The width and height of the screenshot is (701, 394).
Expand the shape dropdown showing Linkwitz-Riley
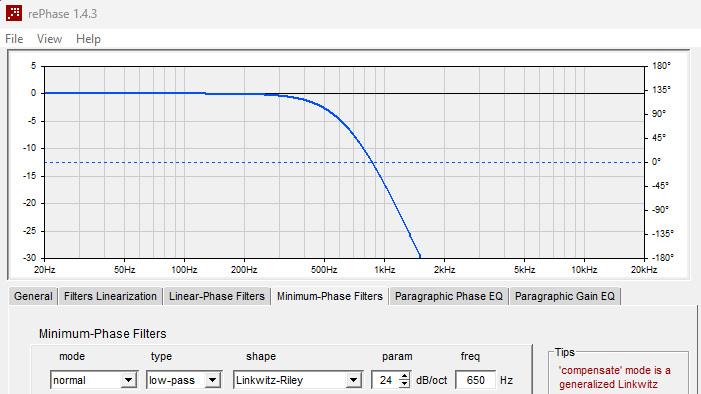353,380
